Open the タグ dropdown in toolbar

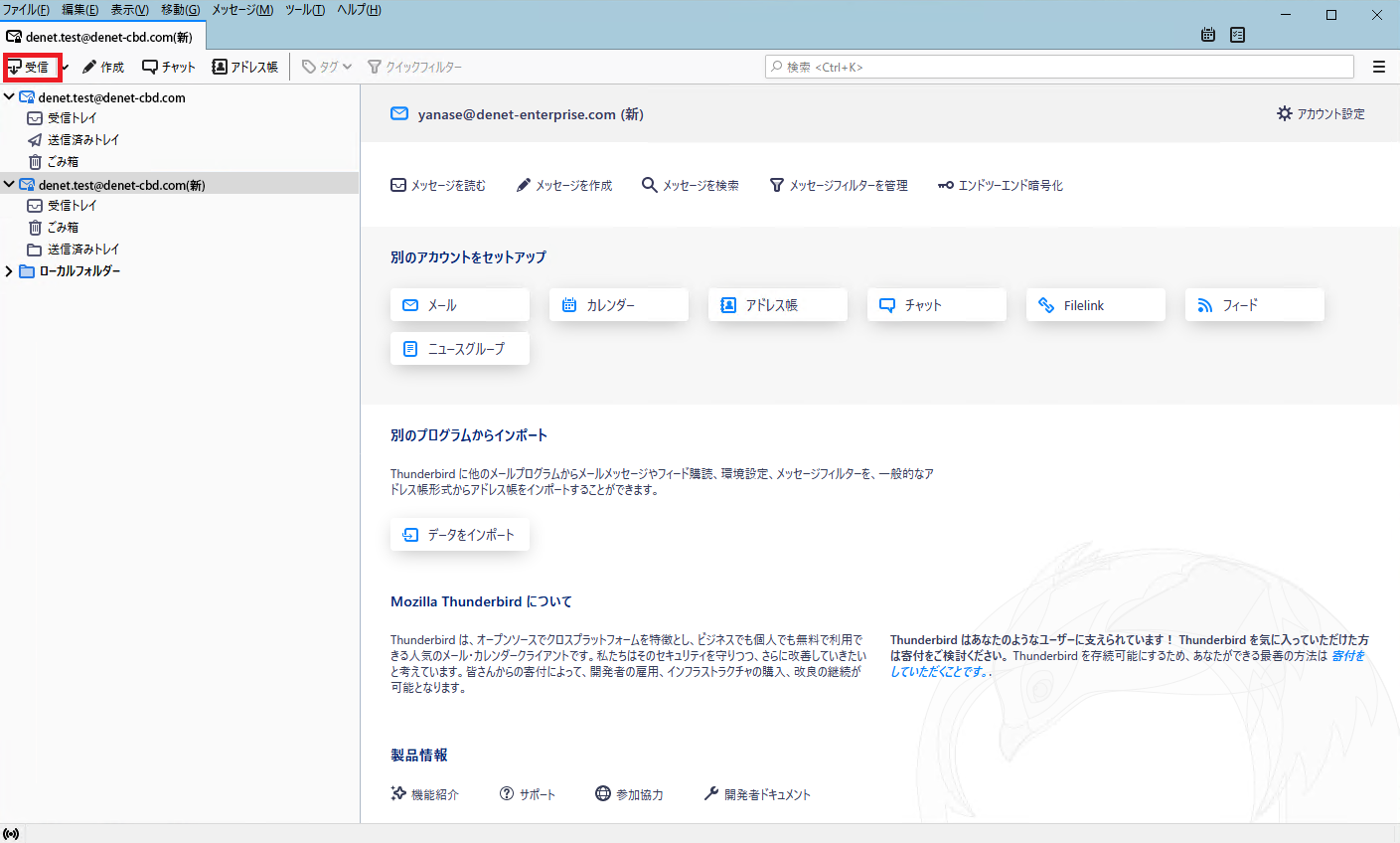pos(327,68)
